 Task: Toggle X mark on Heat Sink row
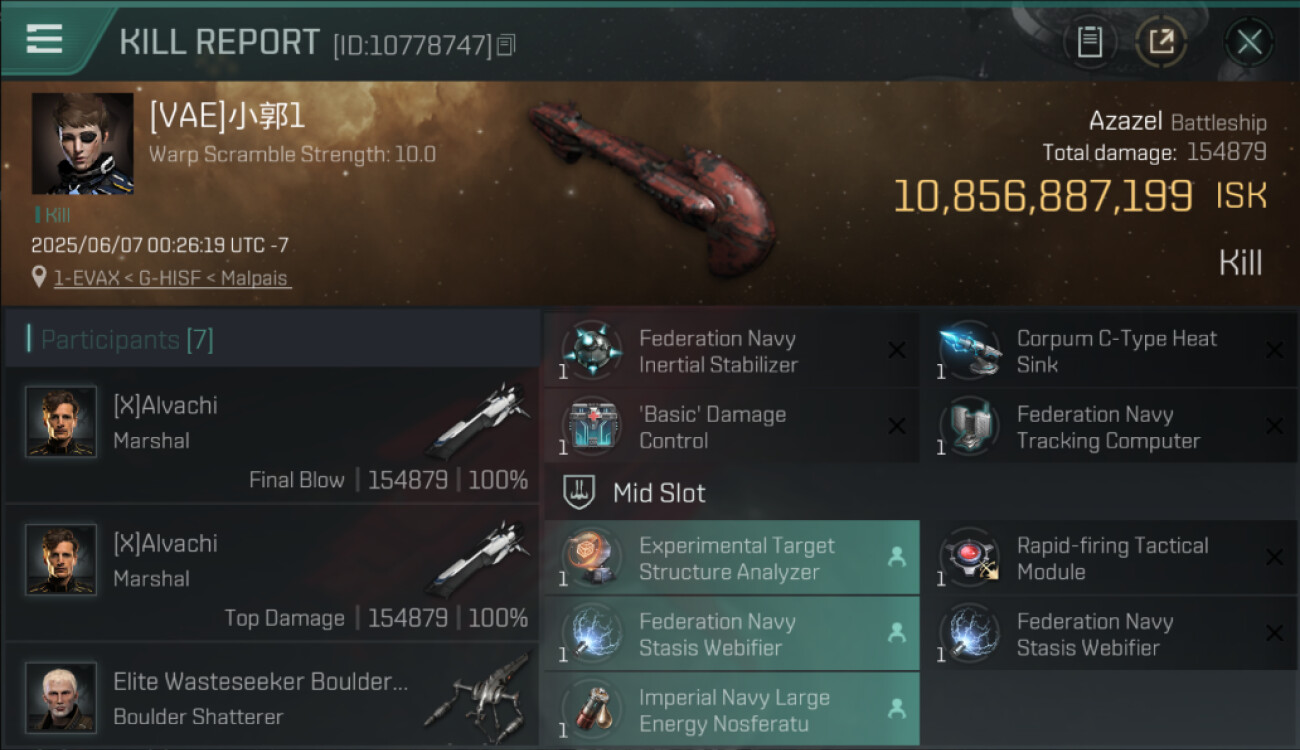(1274, 350)
